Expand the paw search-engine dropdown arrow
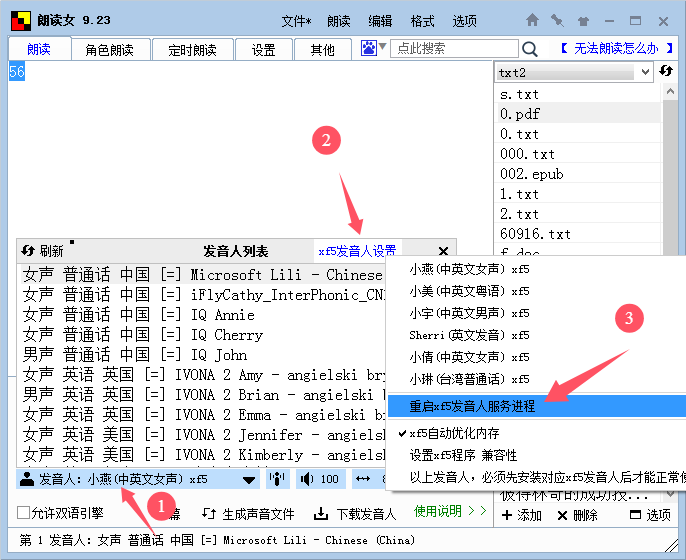The width and height of the screenshot is (686, 560). [x=382, y=46]
